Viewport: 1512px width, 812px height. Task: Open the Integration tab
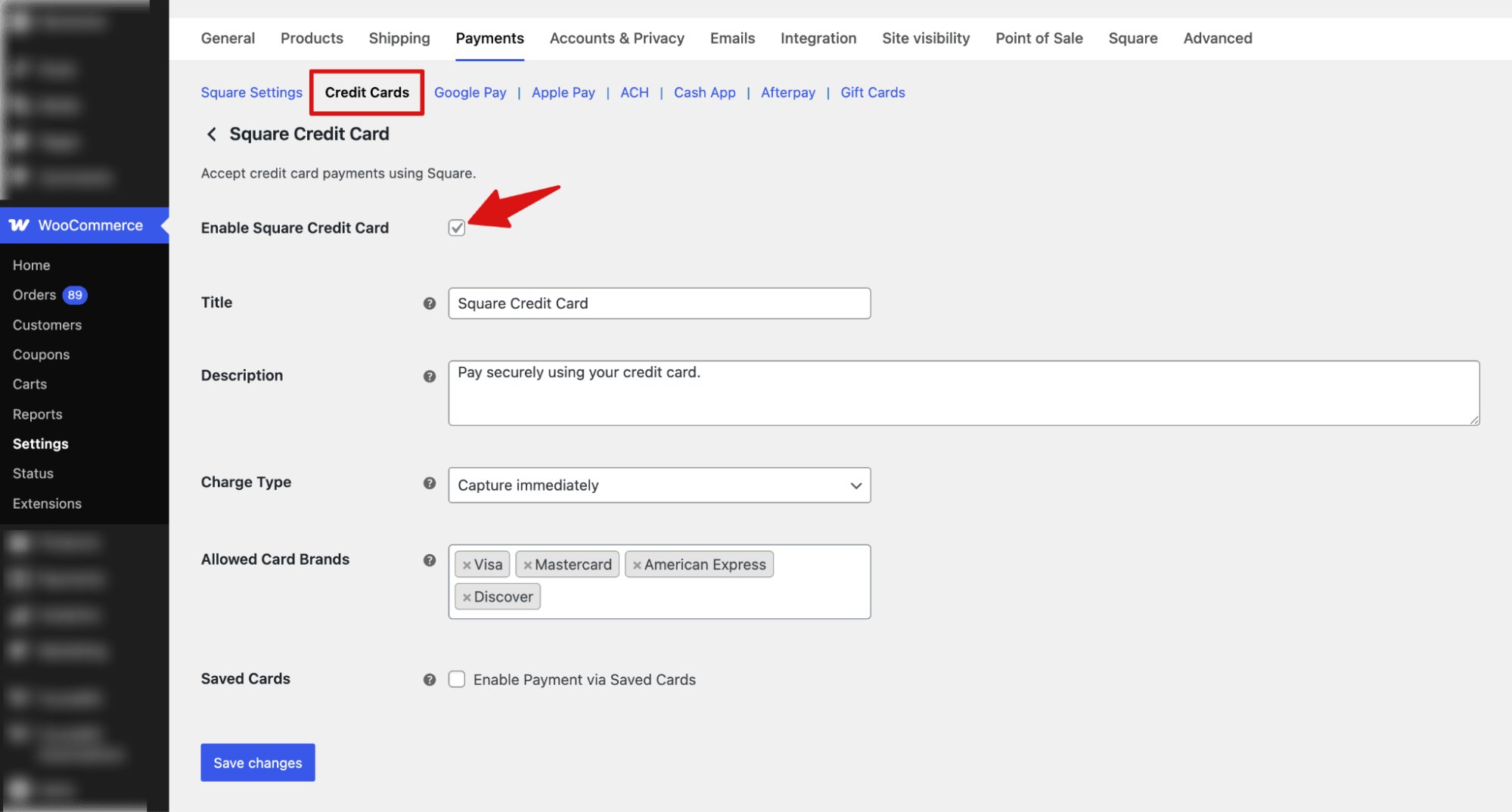pos(818,38)
